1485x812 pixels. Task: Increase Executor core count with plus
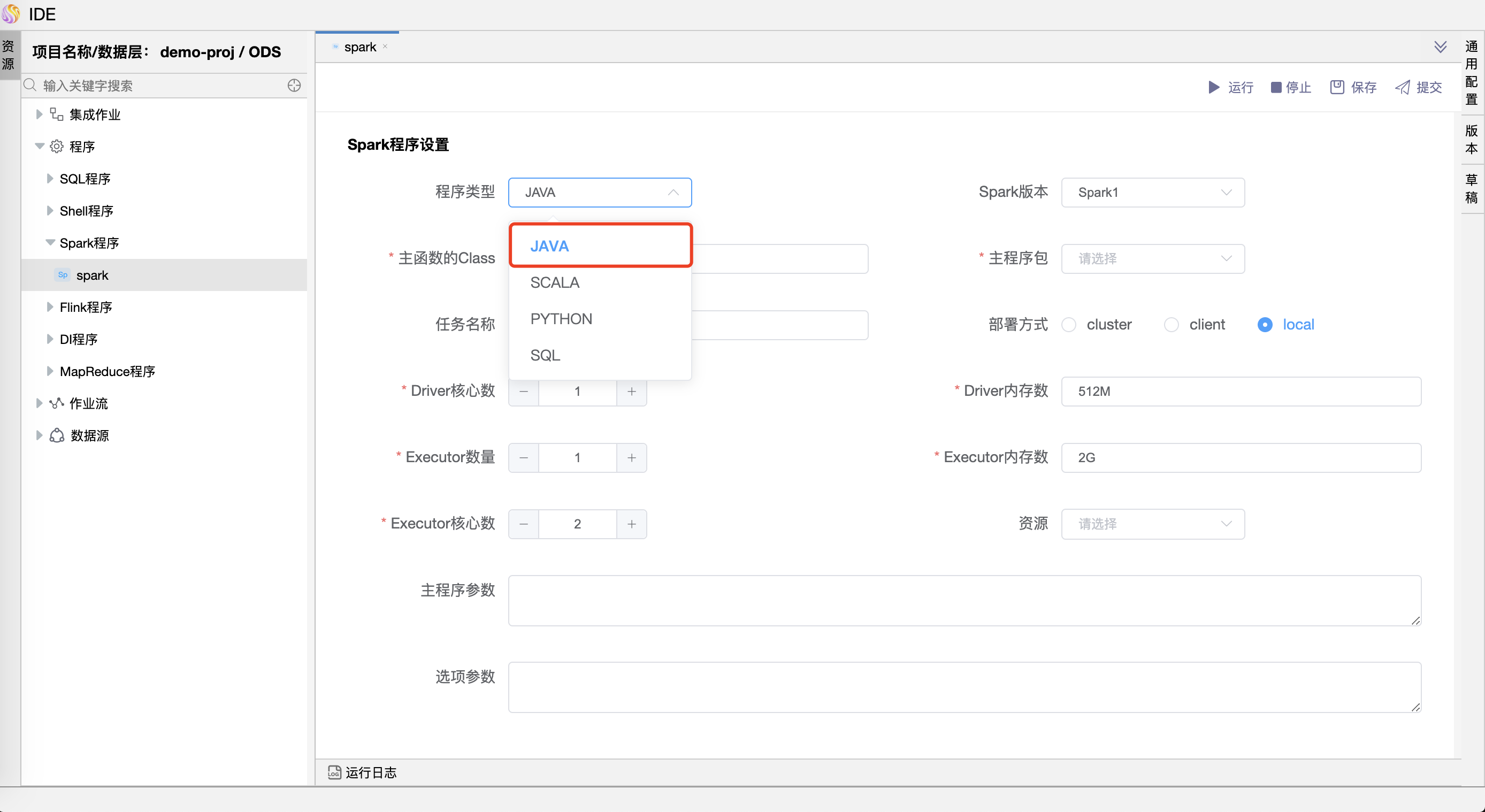(x=631, y=524)
